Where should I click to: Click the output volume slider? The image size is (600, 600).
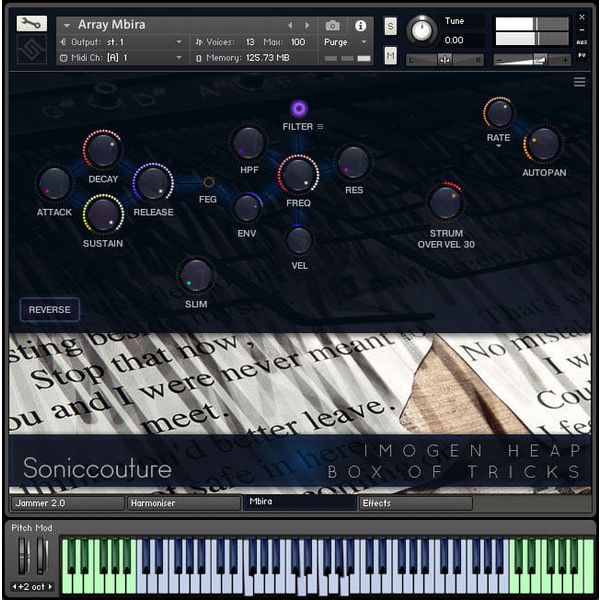(532, 60)
